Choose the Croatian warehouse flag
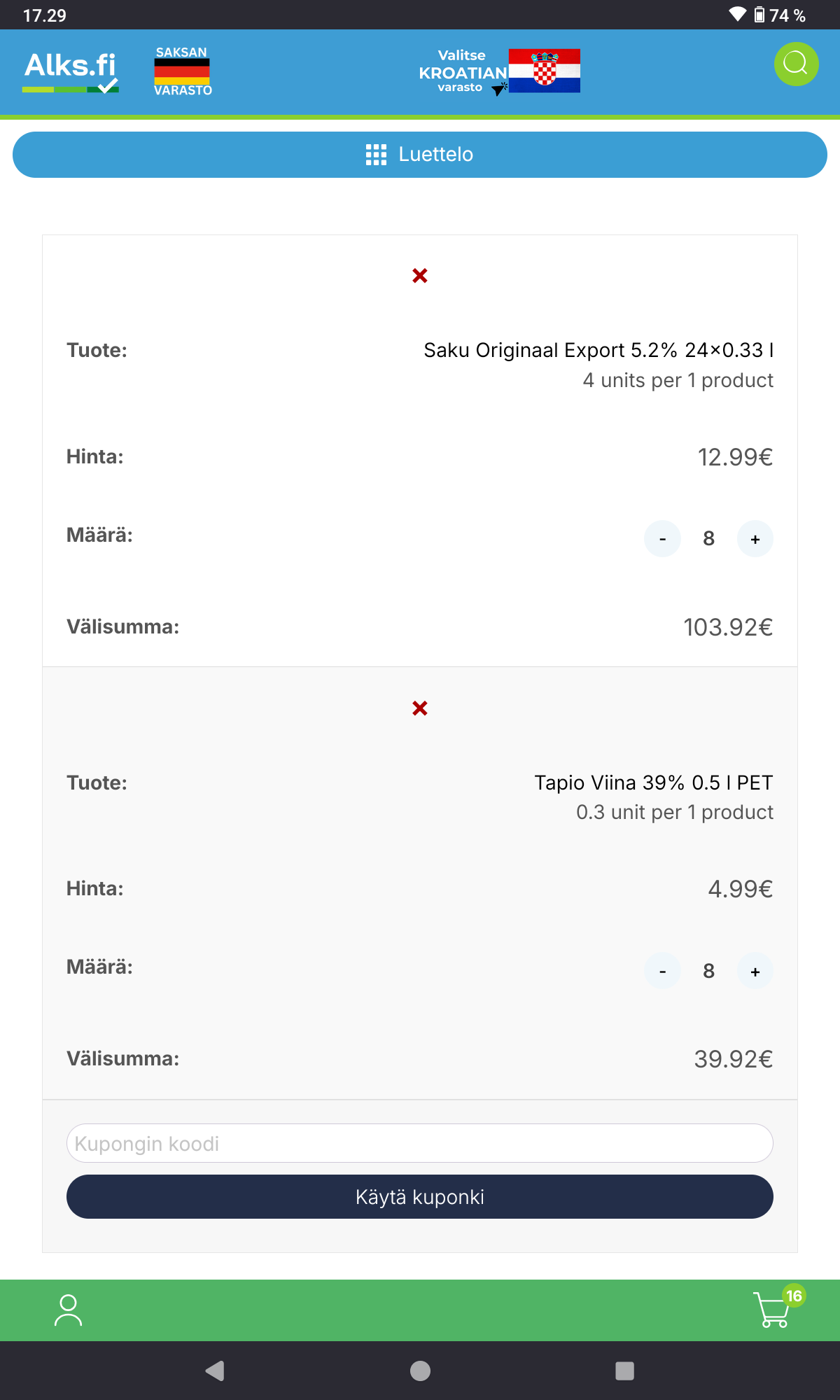 [x=544, y=71]
